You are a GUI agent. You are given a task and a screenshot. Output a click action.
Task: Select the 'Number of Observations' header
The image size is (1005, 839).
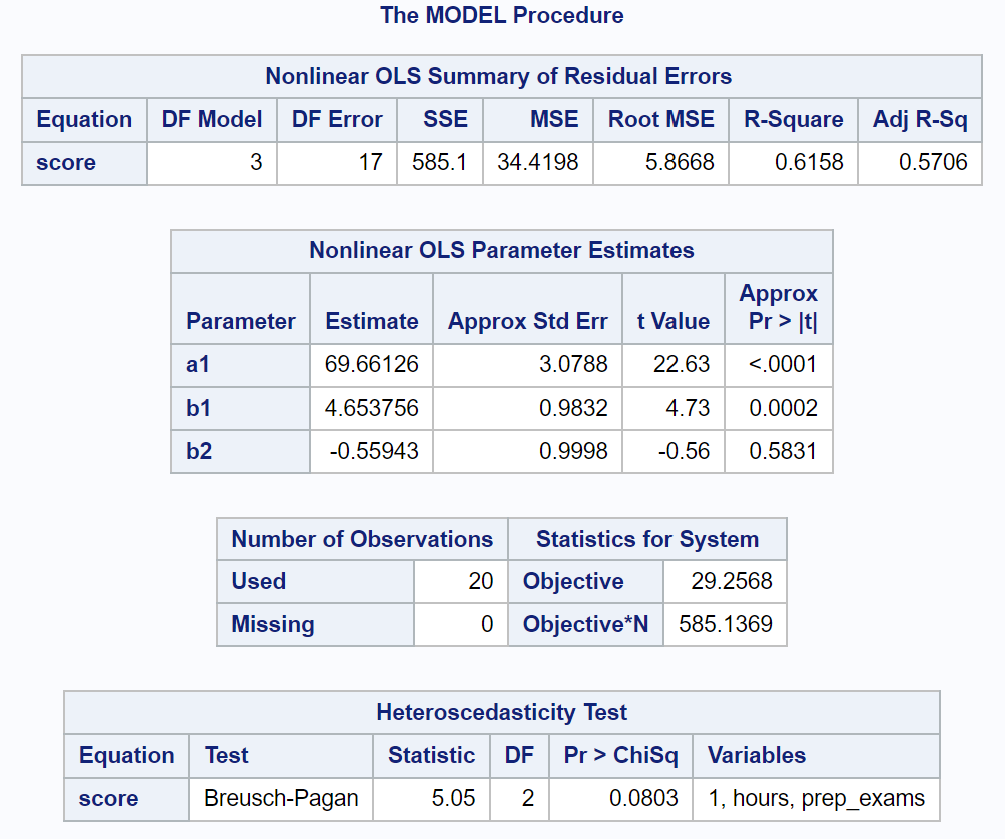pos(362,539)
